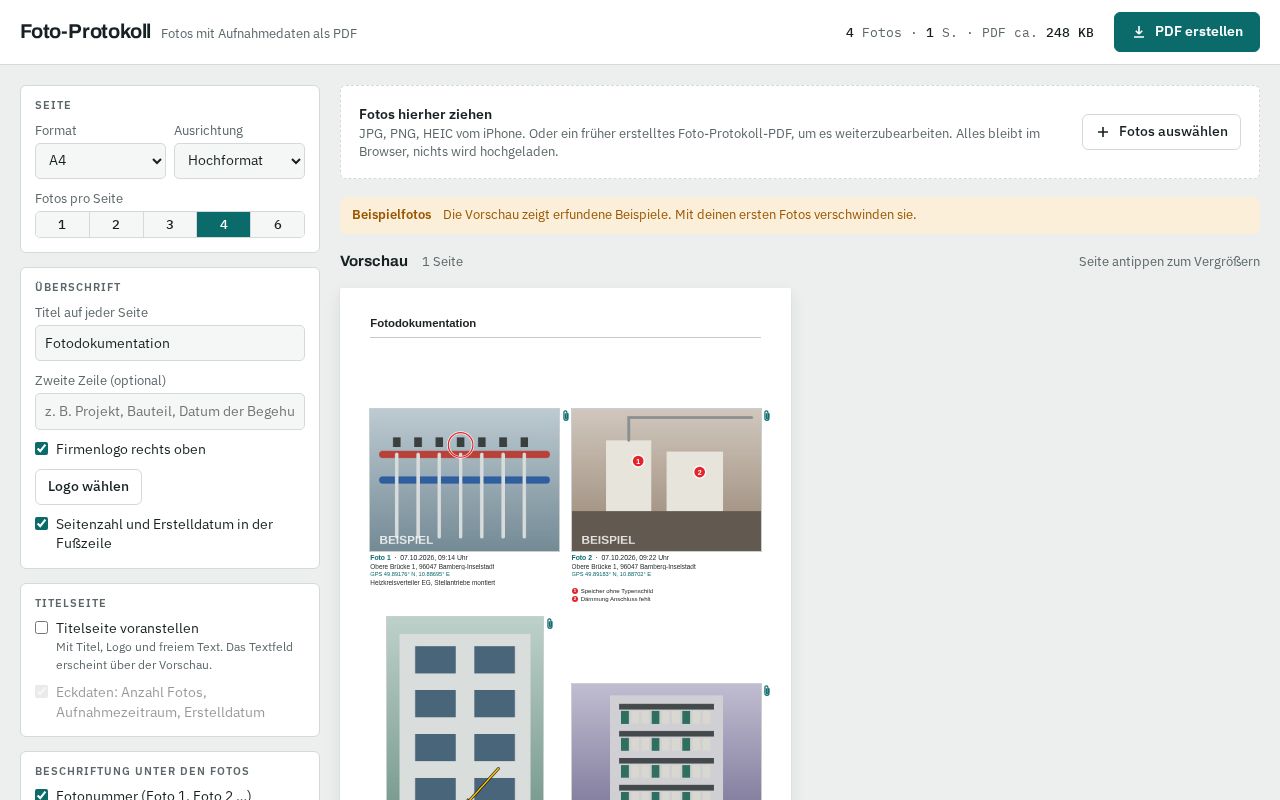Image resolution: width=1280 pixels, height=800 pixels.
Task: Disable the Firmenlogo rechts oben checkbox
Action: [42, 449]
